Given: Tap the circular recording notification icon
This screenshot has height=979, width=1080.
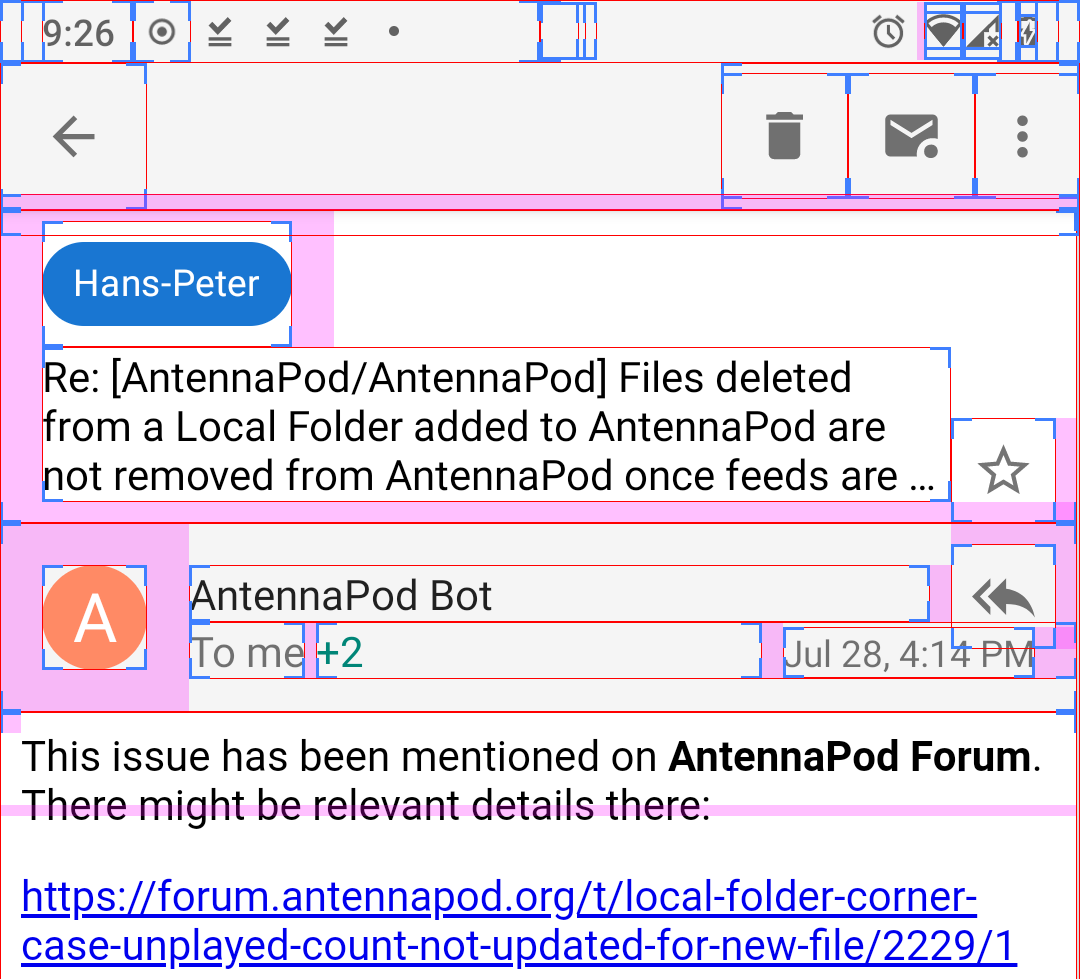Looking at the screenshot, I should (x=162, y=32).
